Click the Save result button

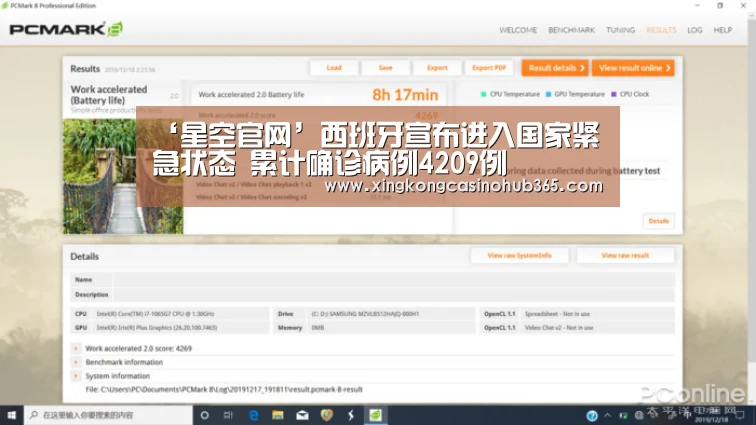pos(385,68)
